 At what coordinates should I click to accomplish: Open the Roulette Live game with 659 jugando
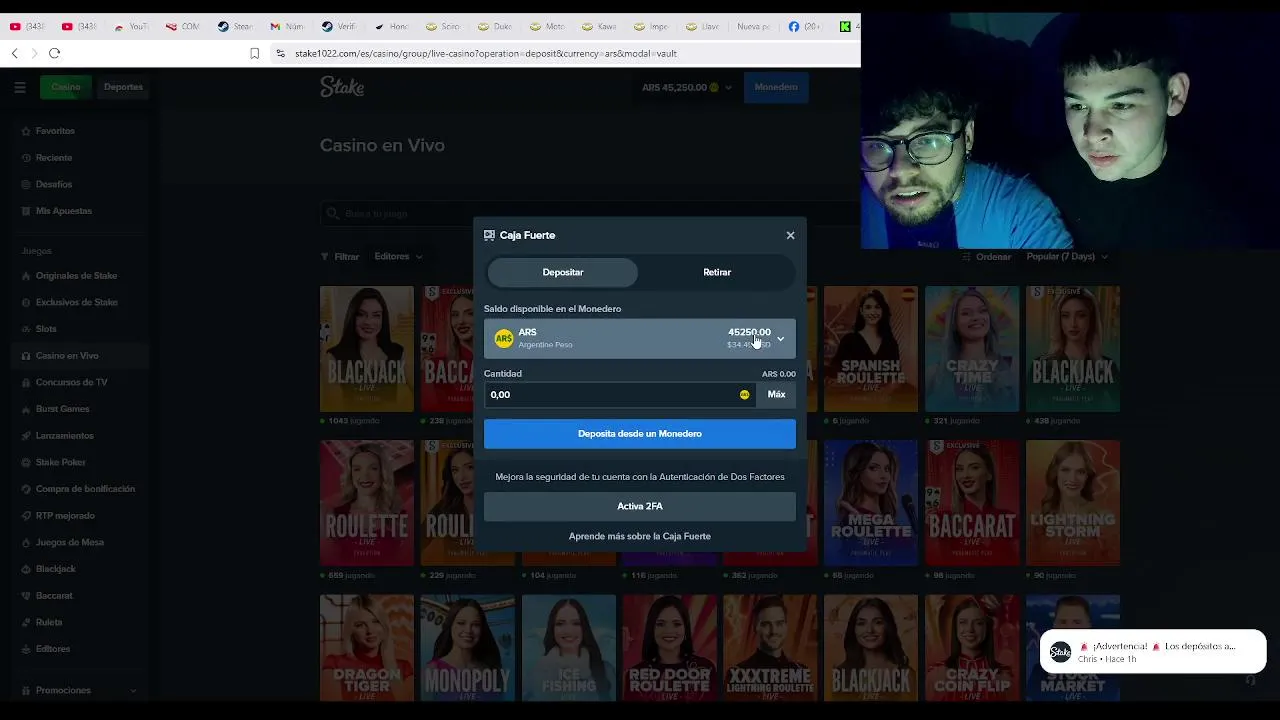click(366, 503)
